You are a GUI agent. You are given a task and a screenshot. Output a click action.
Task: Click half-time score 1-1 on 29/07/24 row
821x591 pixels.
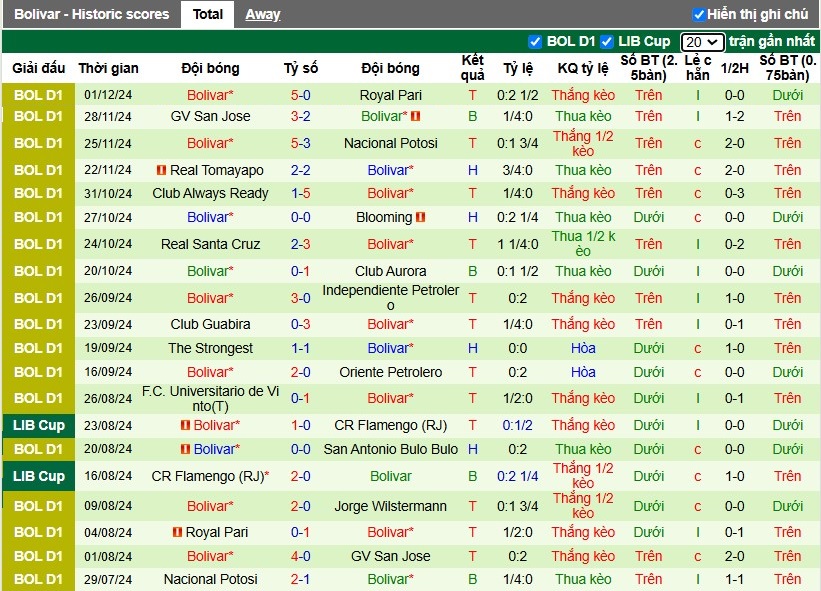coord(734,579)
